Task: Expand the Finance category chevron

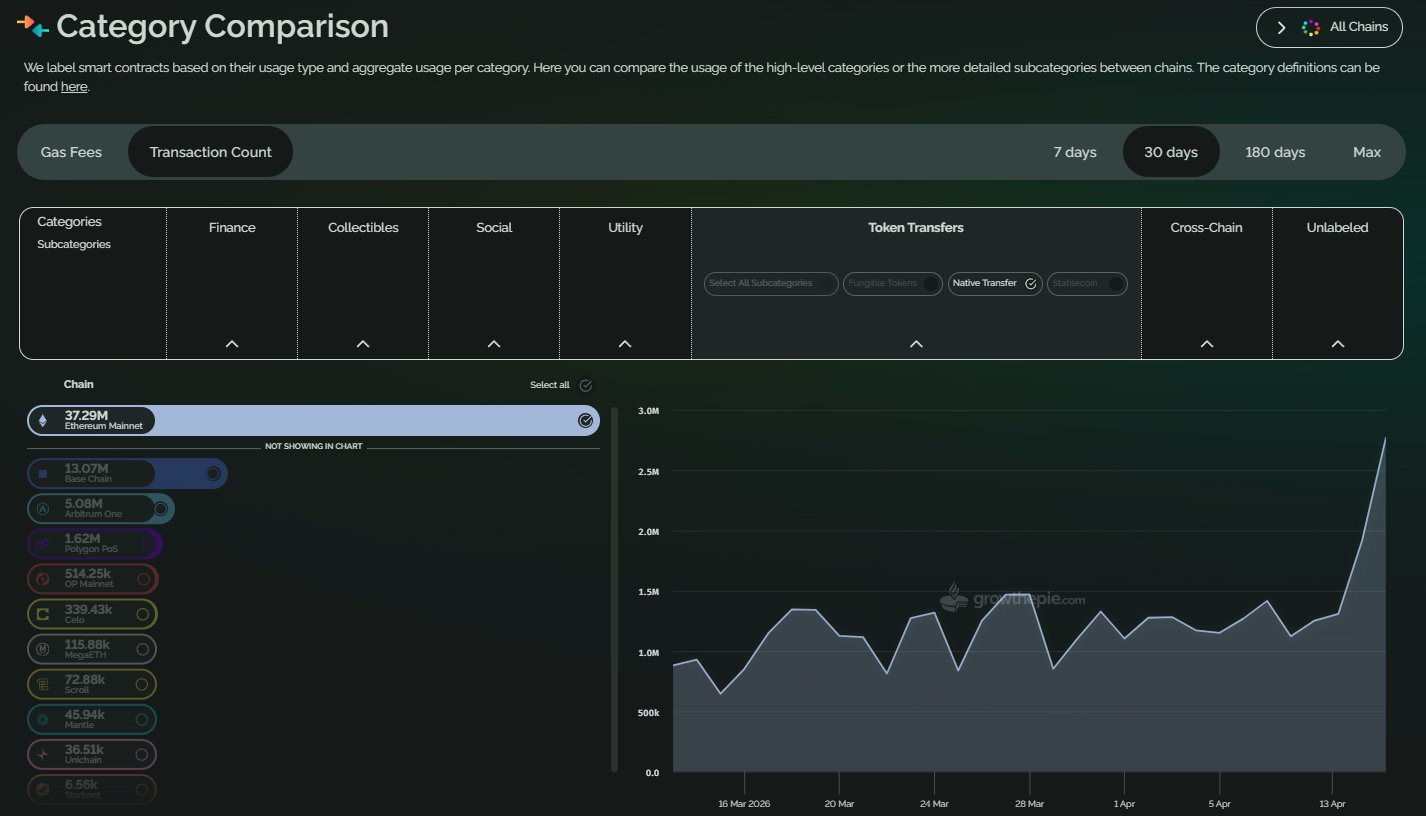Action: [232, 344]
